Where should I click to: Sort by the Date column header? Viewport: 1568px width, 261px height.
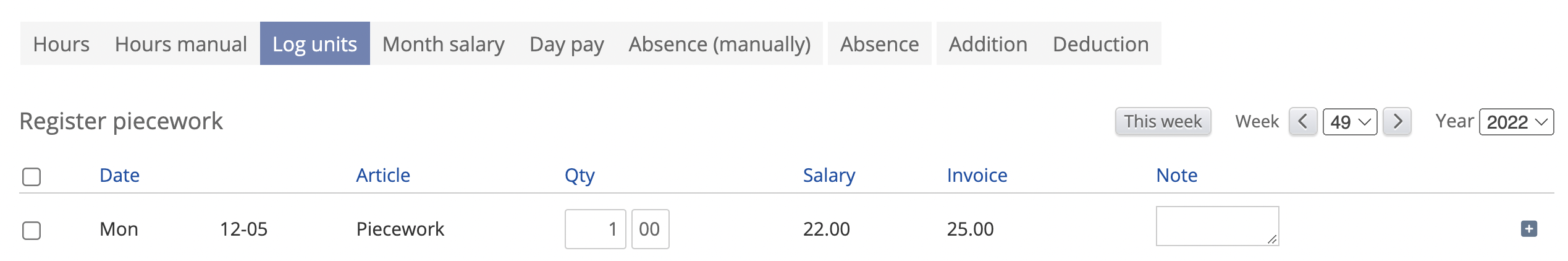(x=119, y=176)
